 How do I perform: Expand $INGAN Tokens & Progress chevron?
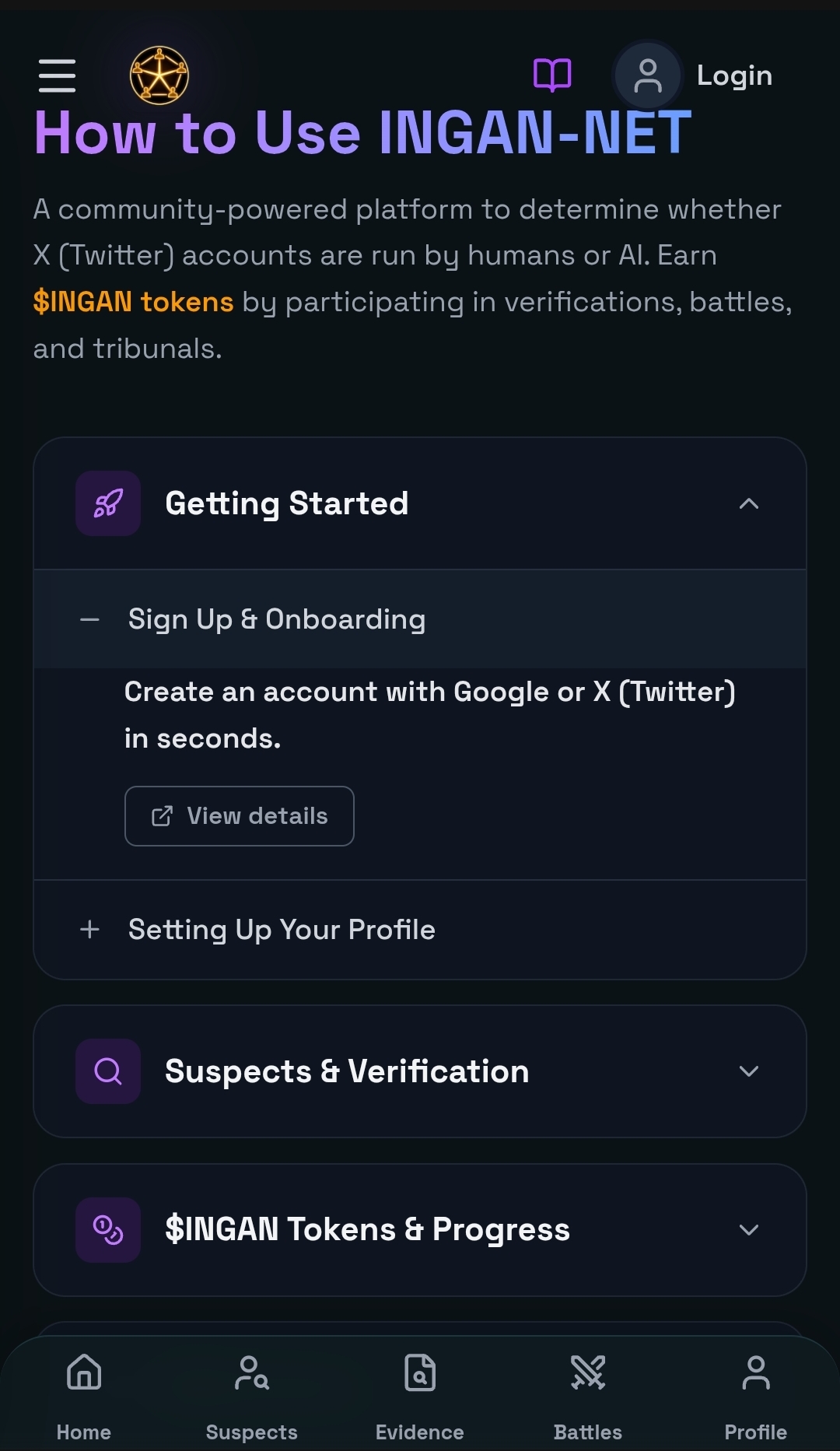pos(748,1230)
